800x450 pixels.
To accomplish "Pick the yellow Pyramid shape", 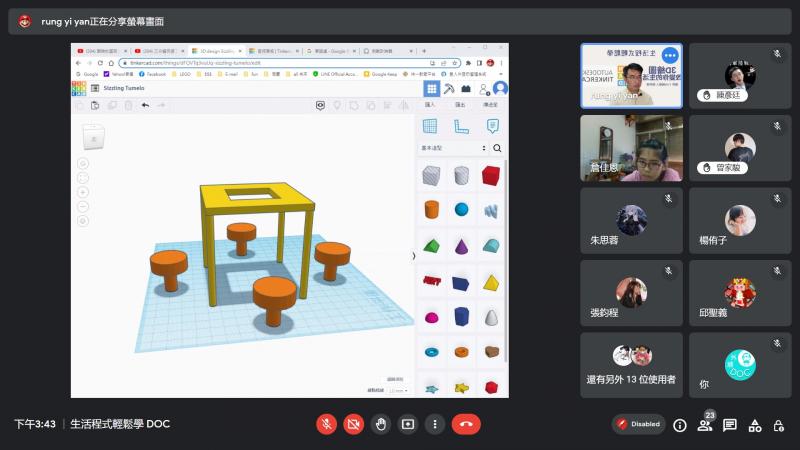I will [x=491, y=282].
